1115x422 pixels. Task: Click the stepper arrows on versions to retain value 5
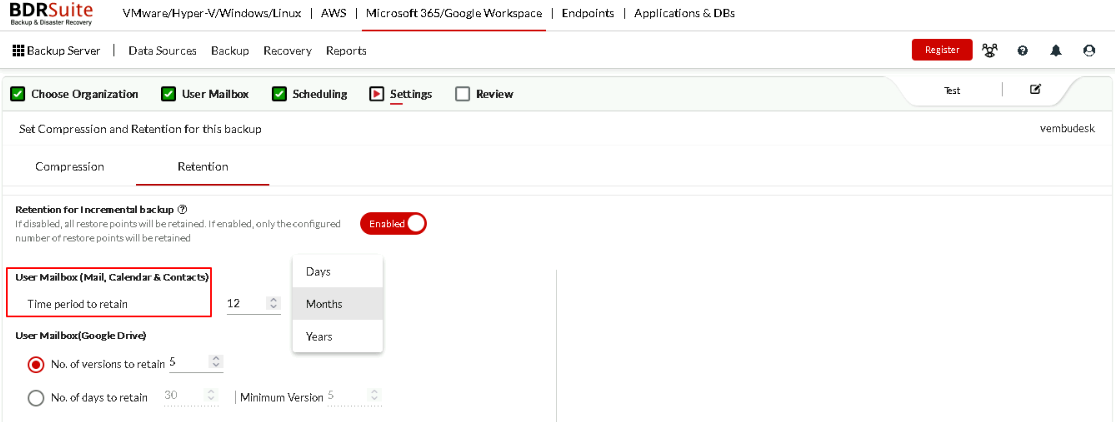pyautogui.click(x=217, y=362)
